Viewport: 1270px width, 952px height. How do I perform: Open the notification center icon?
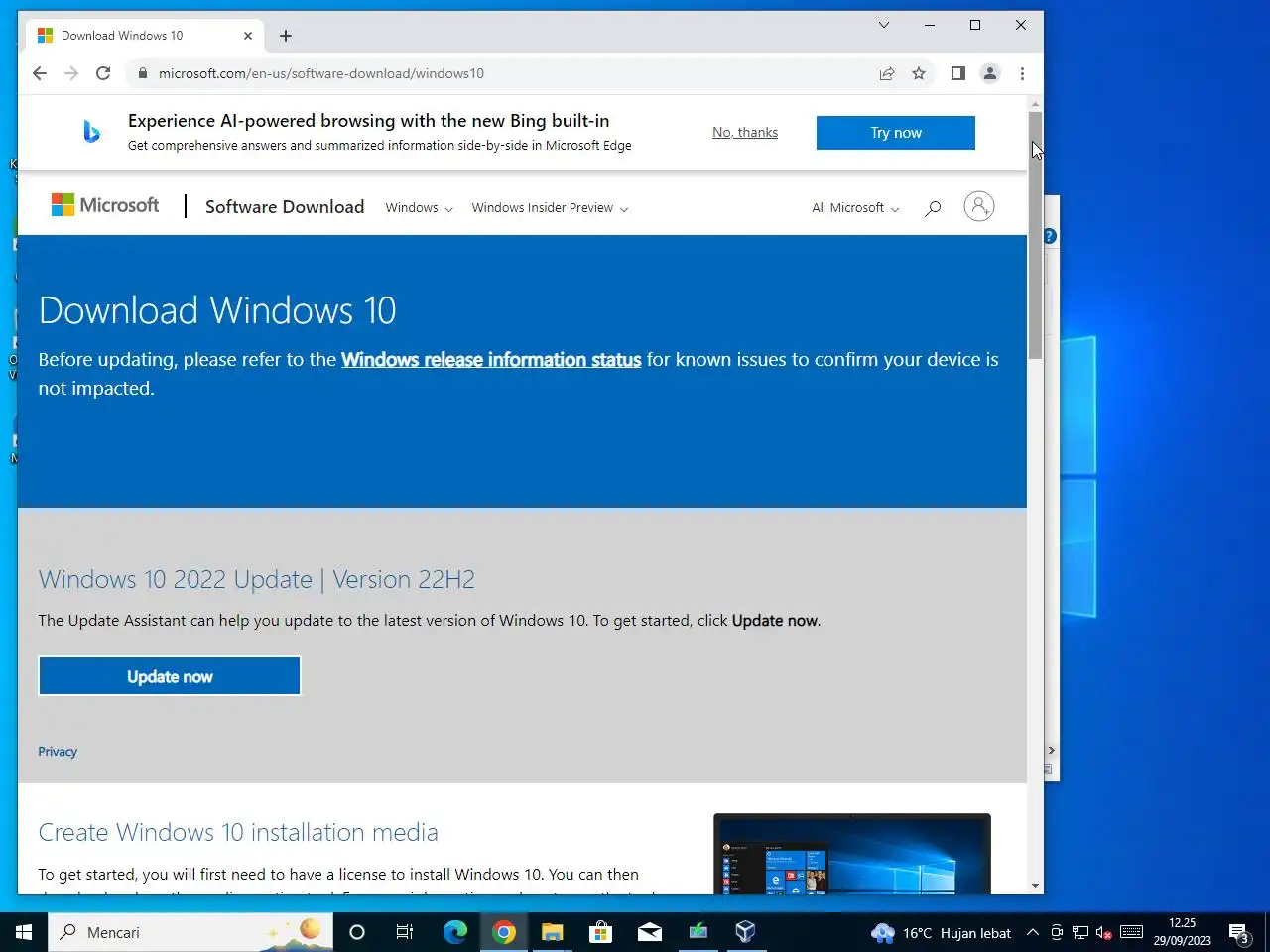(x=1238, y=933)
